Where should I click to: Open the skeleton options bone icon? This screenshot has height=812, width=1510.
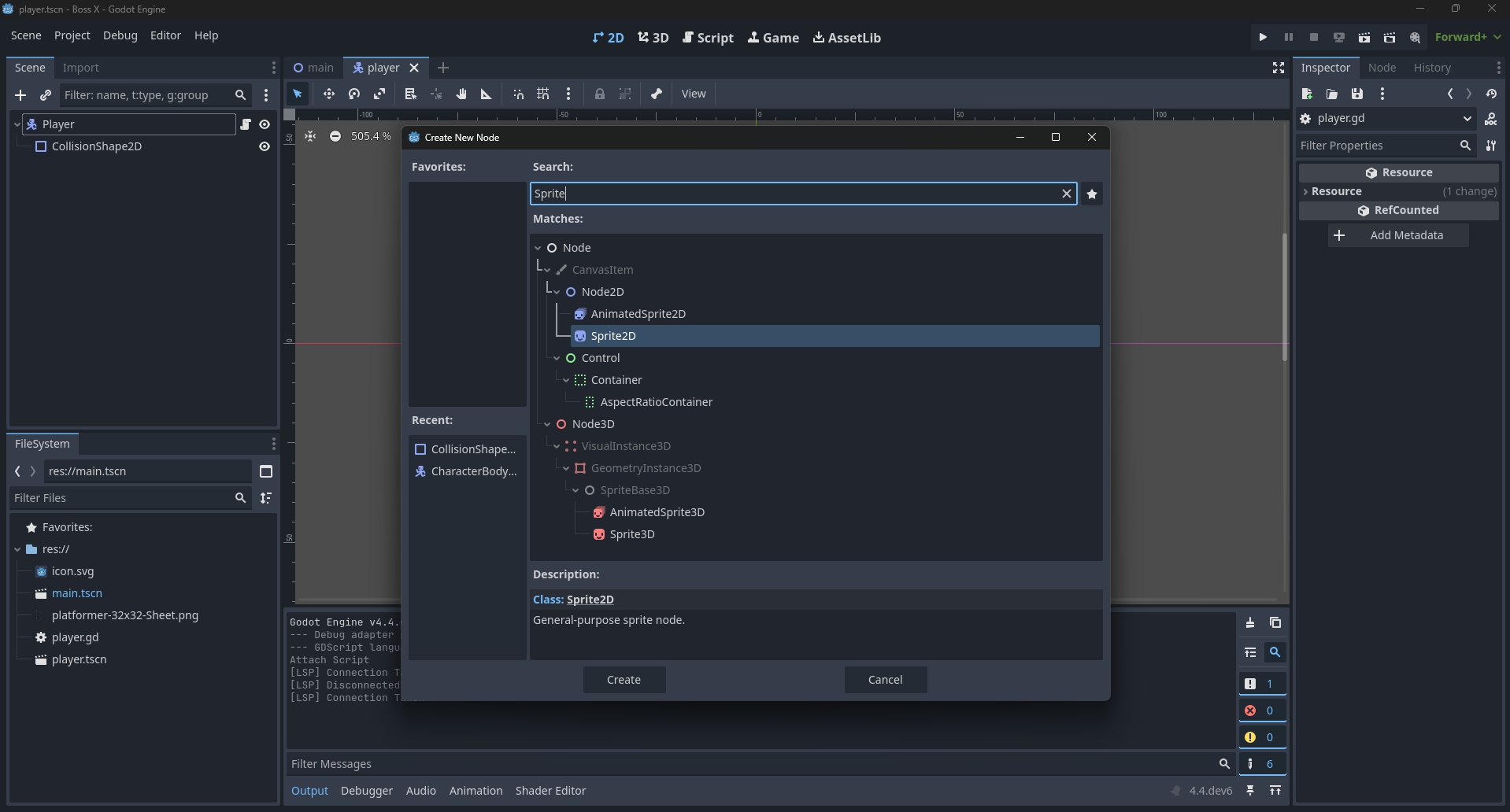click(x=657, y=94)
